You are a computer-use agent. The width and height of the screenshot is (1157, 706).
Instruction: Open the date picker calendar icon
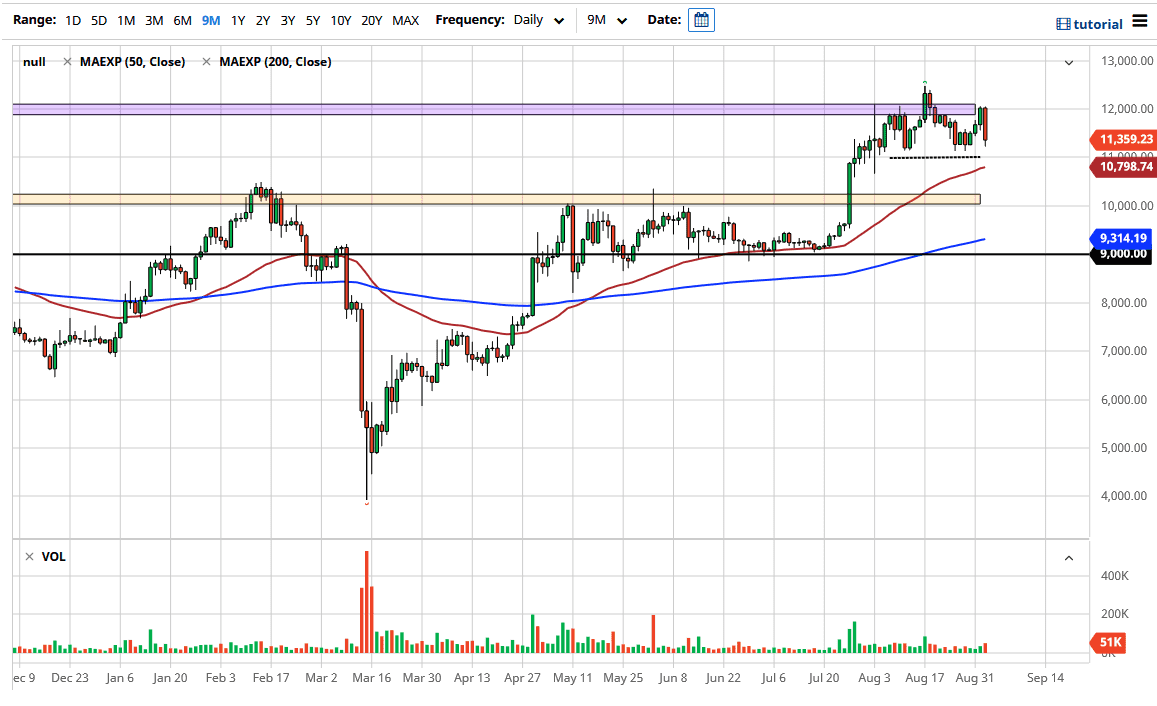(x=700, y=19)
